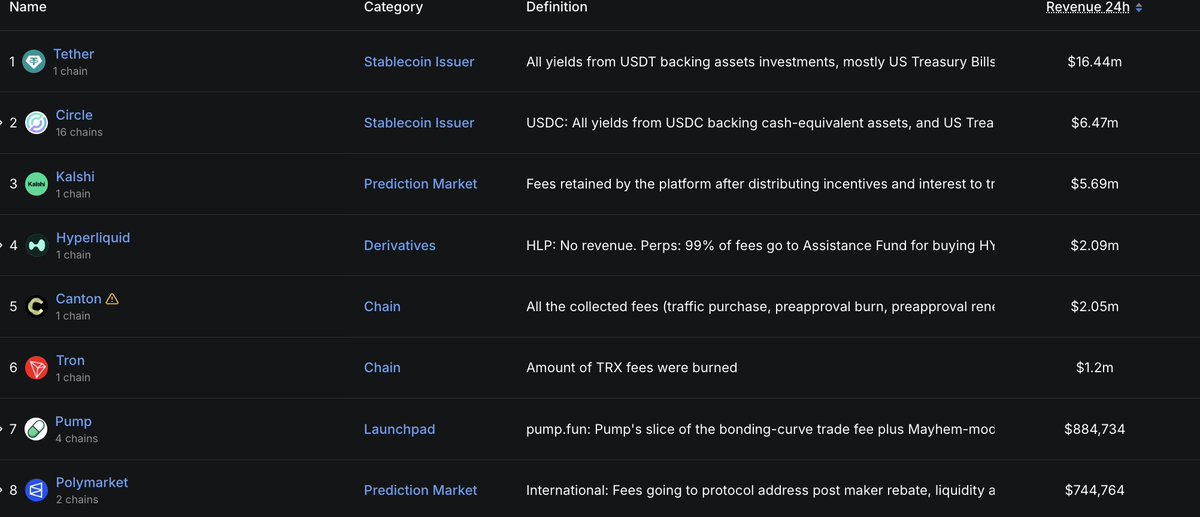This screenshot has height=517, width=1200.
Task: Click the '1 chain' label under Tron
Action: (72, 377)
